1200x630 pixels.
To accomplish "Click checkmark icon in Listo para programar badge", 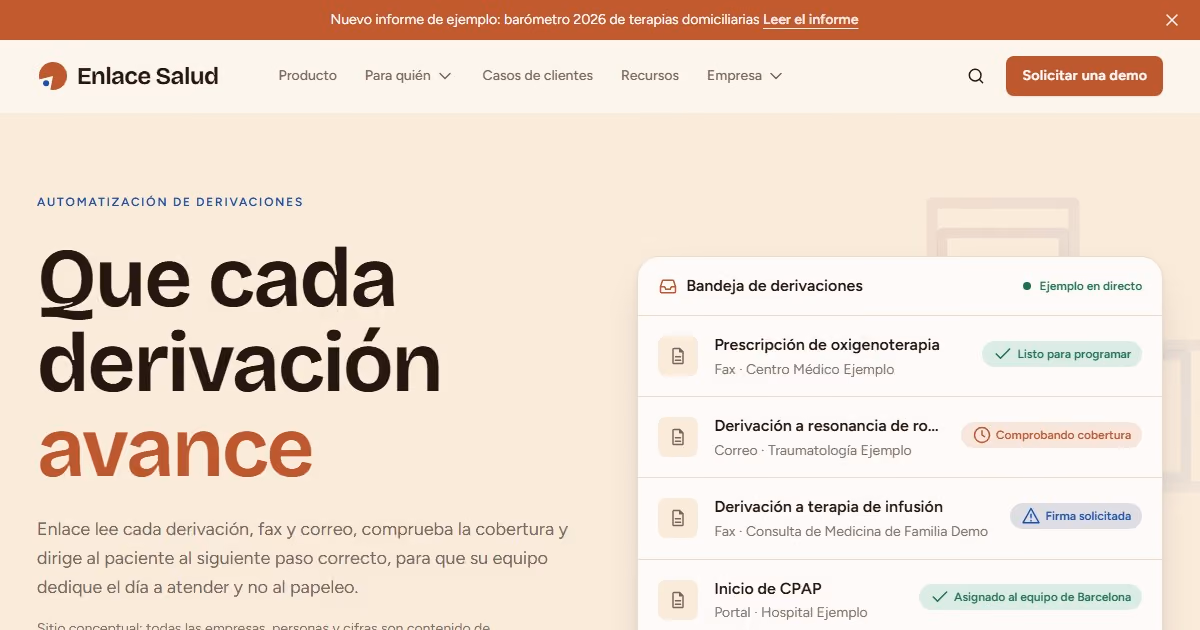I will 1002,354.
